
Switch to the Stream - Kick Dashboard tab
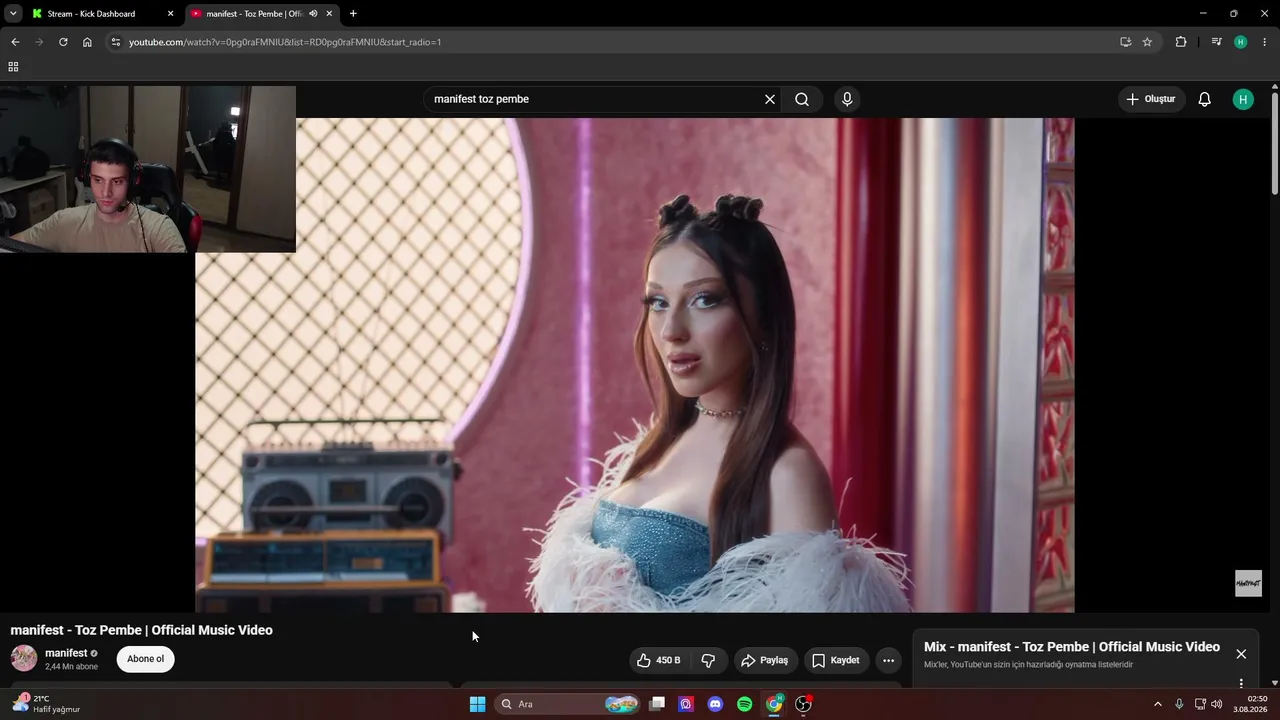pyautogui.click(x=103, y=14)
